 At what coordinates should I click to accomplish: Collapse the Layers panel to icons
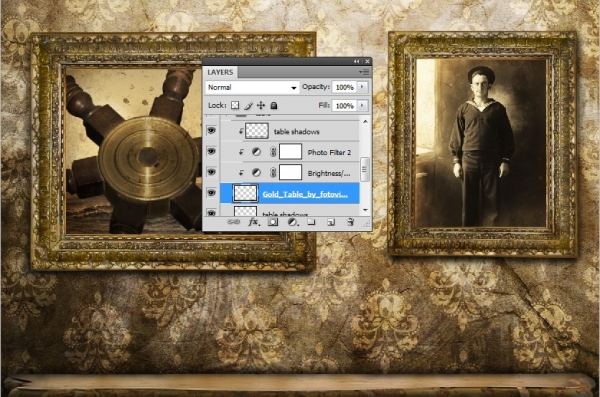tap(356, 61)
